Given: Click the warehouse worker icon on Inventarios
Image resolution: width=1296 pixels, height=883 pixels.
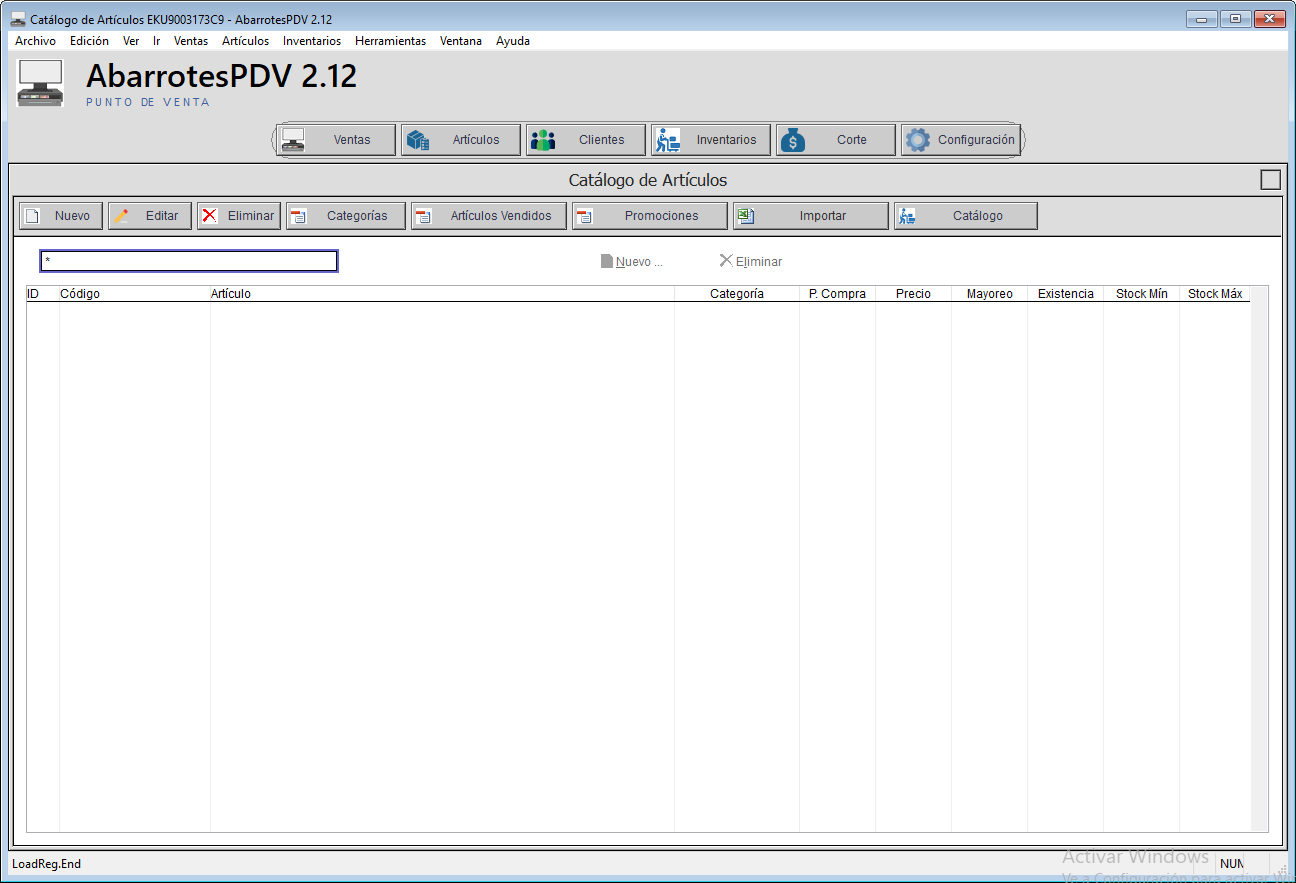Looking at the screenshot, I should 668,140.
